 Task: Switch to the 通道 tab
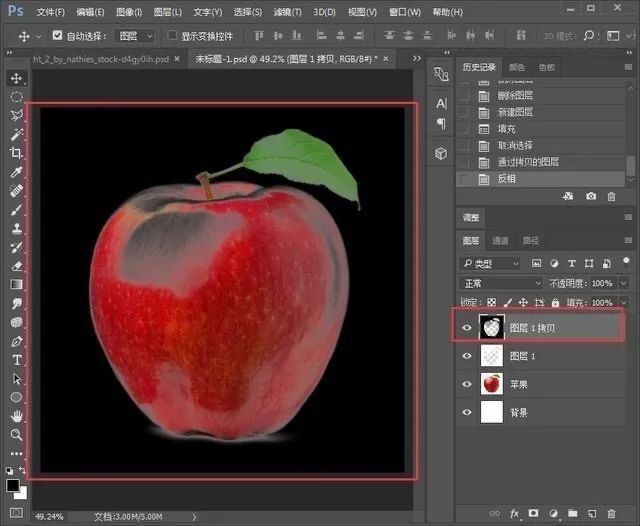click(501, 240)
